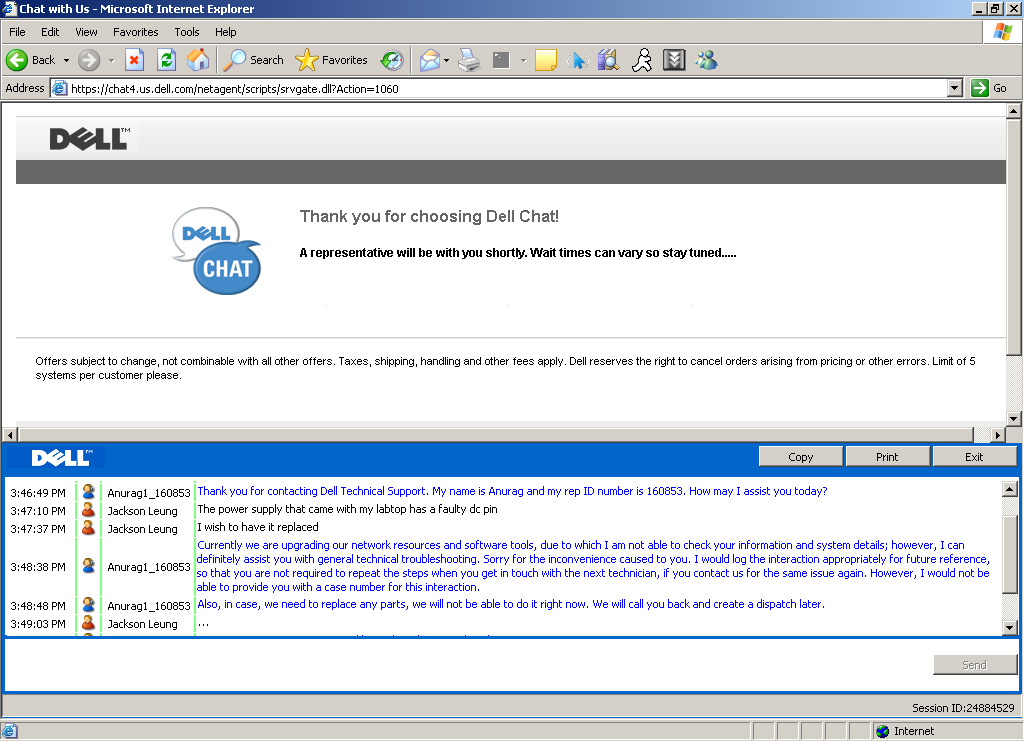This screenshot has height=742, width=1024.
Task: Expand the Forward button history dropdown
Action: [111, 60]
